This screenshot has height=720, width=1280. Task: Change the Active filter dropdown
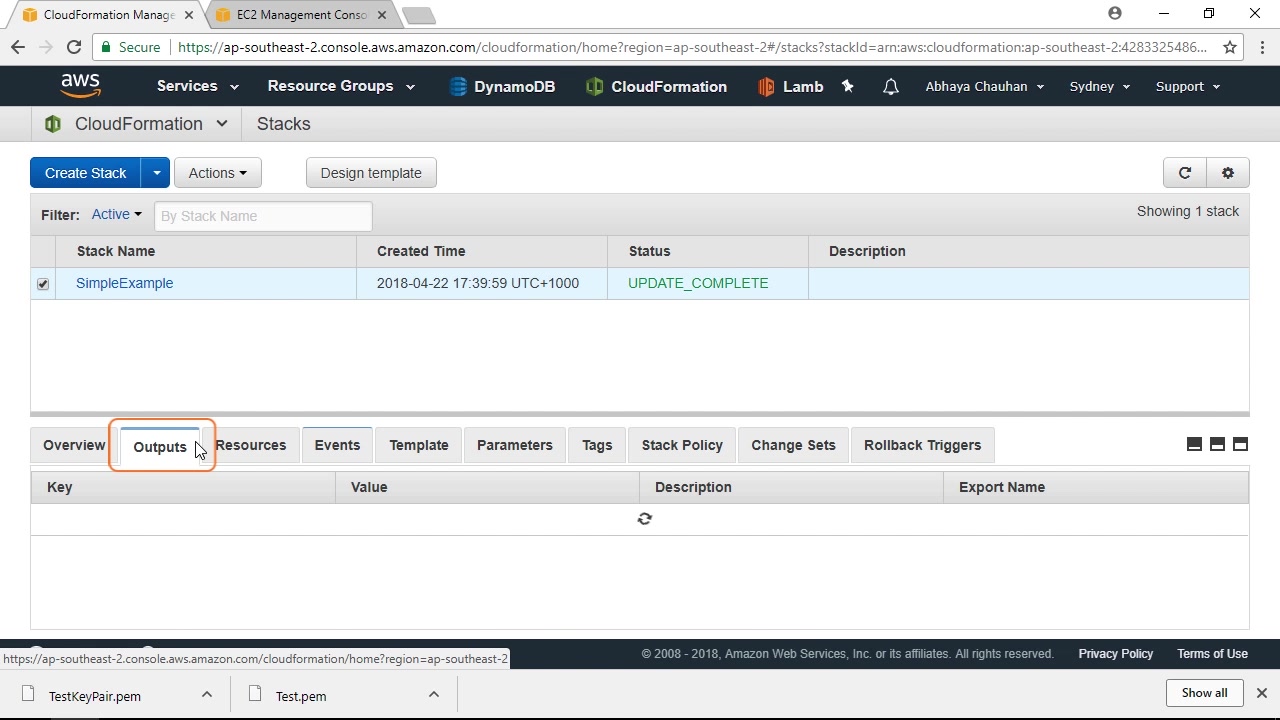(117, 214)
